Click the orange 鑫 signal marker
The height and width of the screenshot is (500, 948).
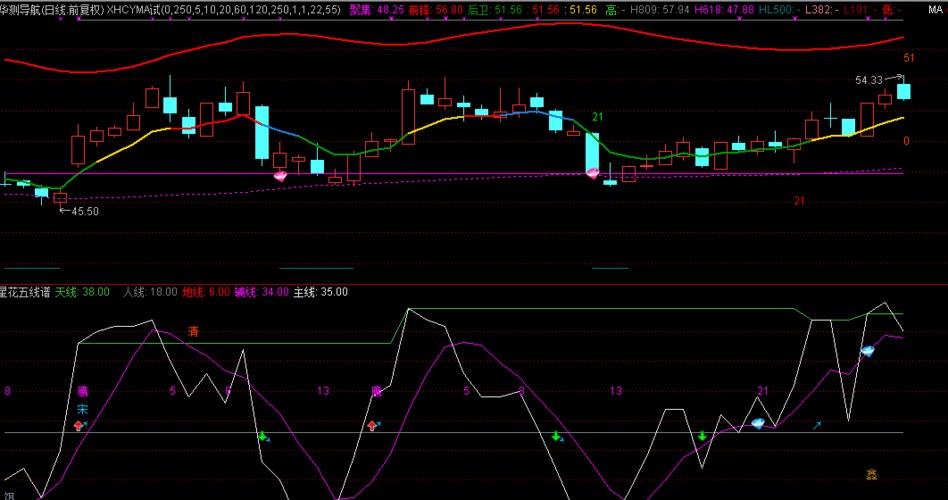coord(871,475)
